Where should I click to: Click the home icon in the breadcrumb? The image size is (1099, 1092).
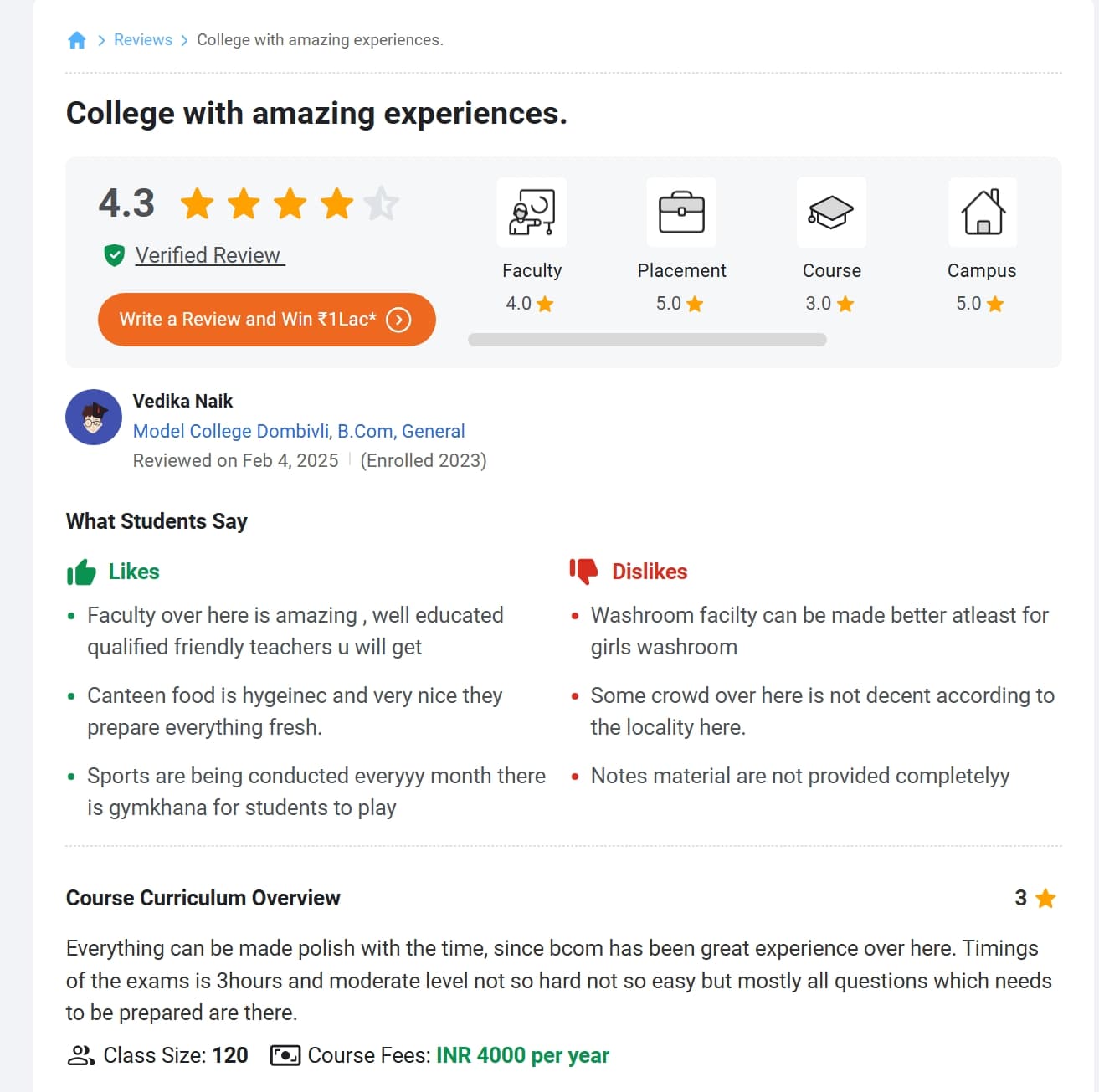pos(77,39)
